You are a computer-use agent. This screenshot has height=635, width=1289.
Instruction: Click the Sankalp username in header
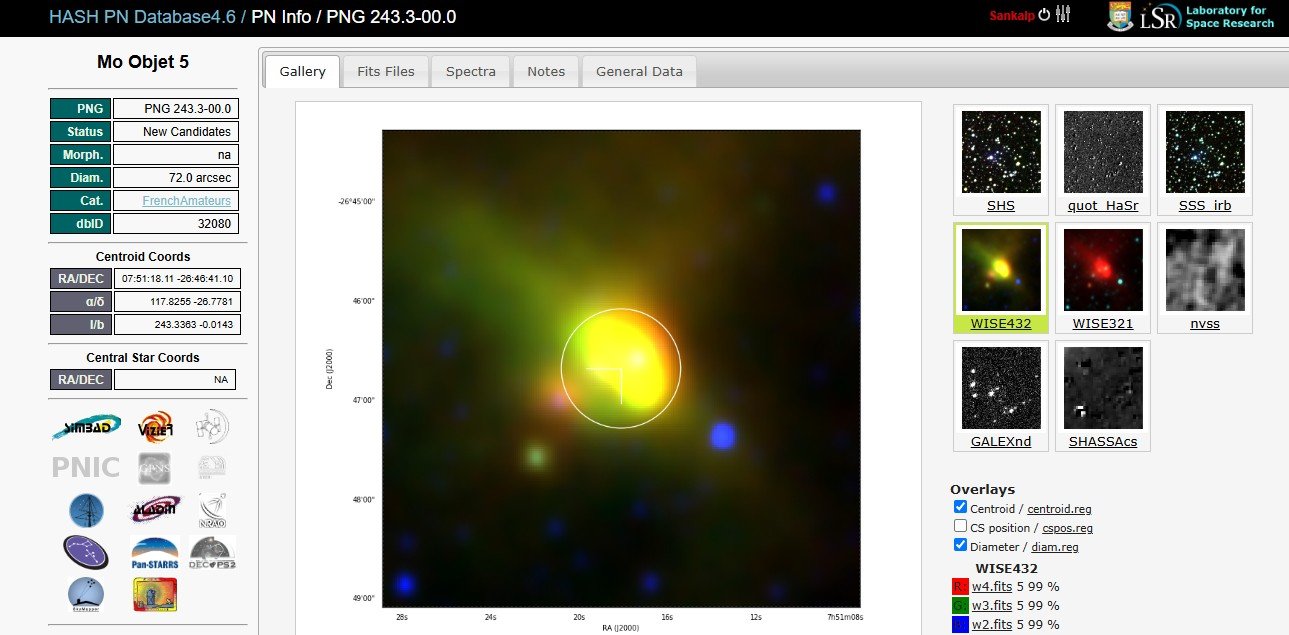point(1012,16)
